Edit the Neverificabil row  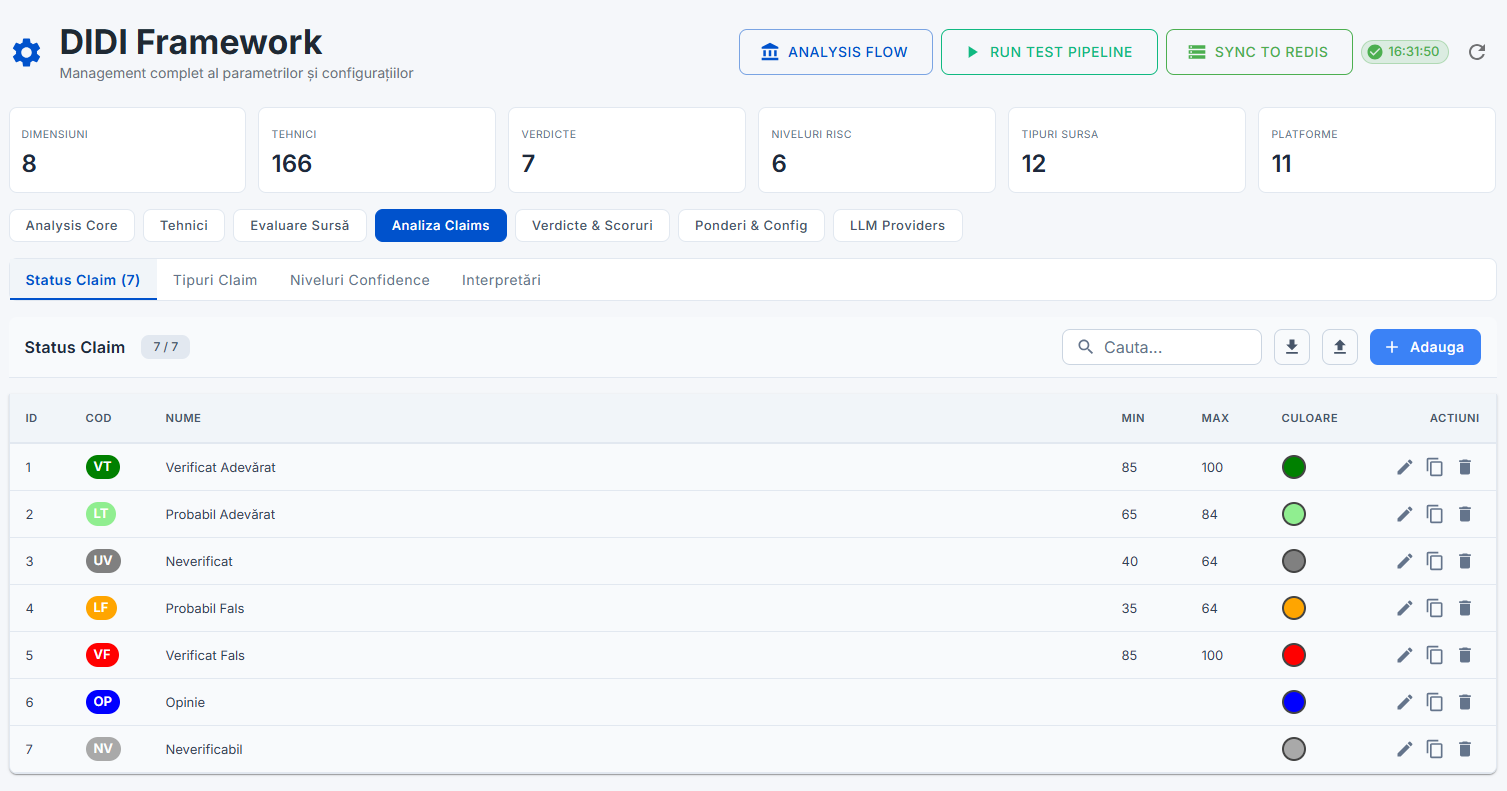click(x=1405, y=749)
